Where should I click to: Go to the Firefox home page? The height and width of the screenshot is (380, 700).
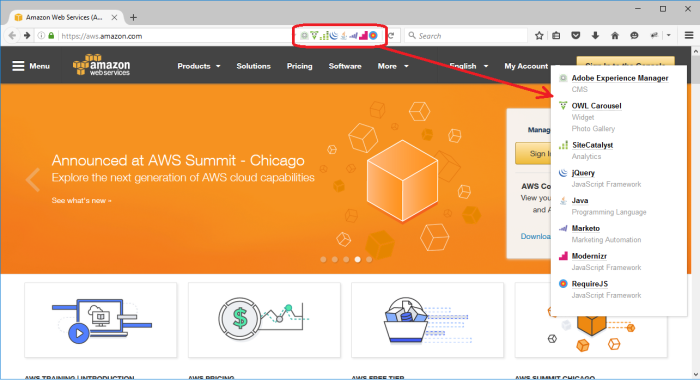coord(615,36)
